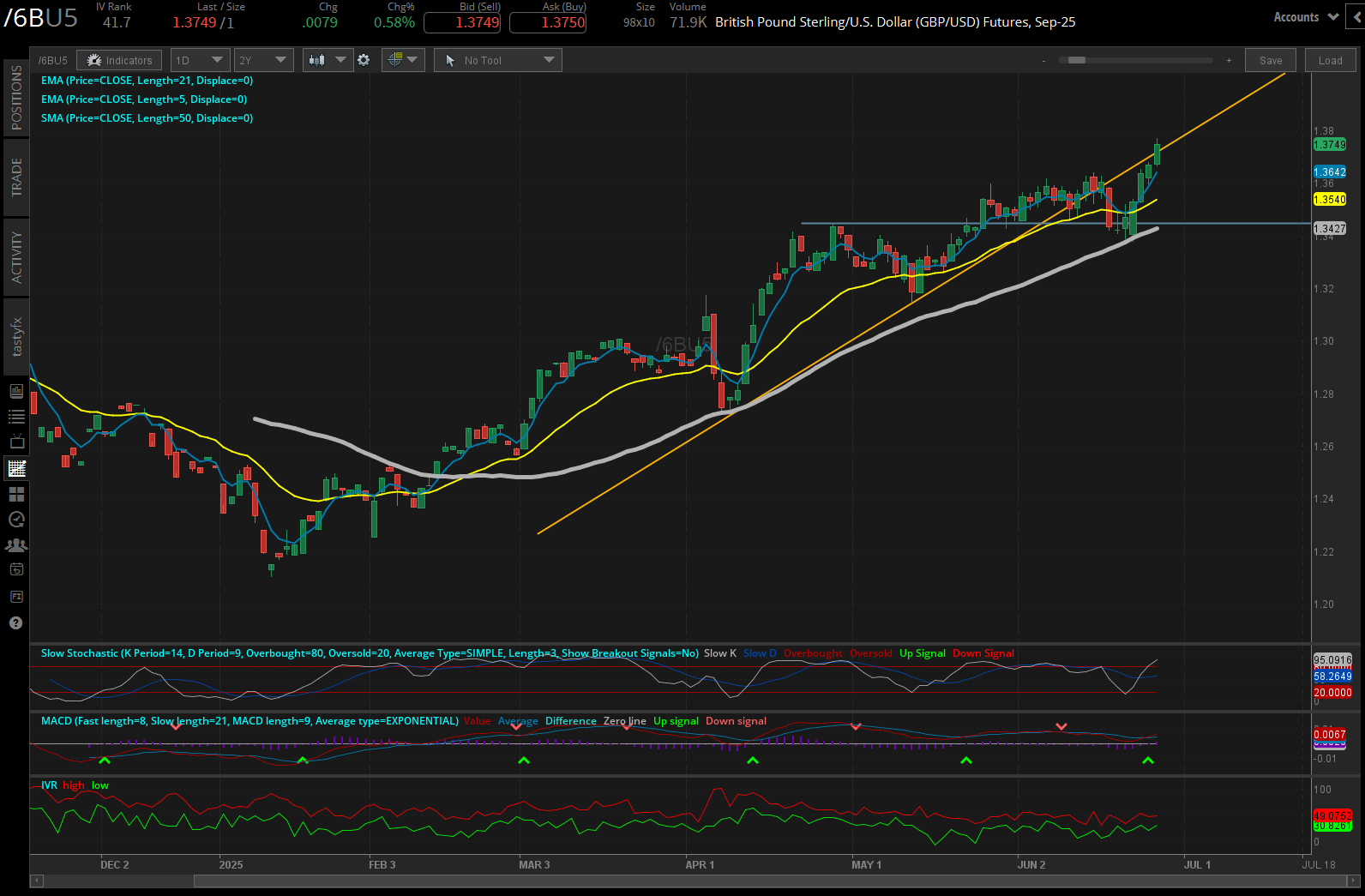Select the EMA Length=21 study label
The width and height of the screenshot is (1365, 896).
pos(147,81)
